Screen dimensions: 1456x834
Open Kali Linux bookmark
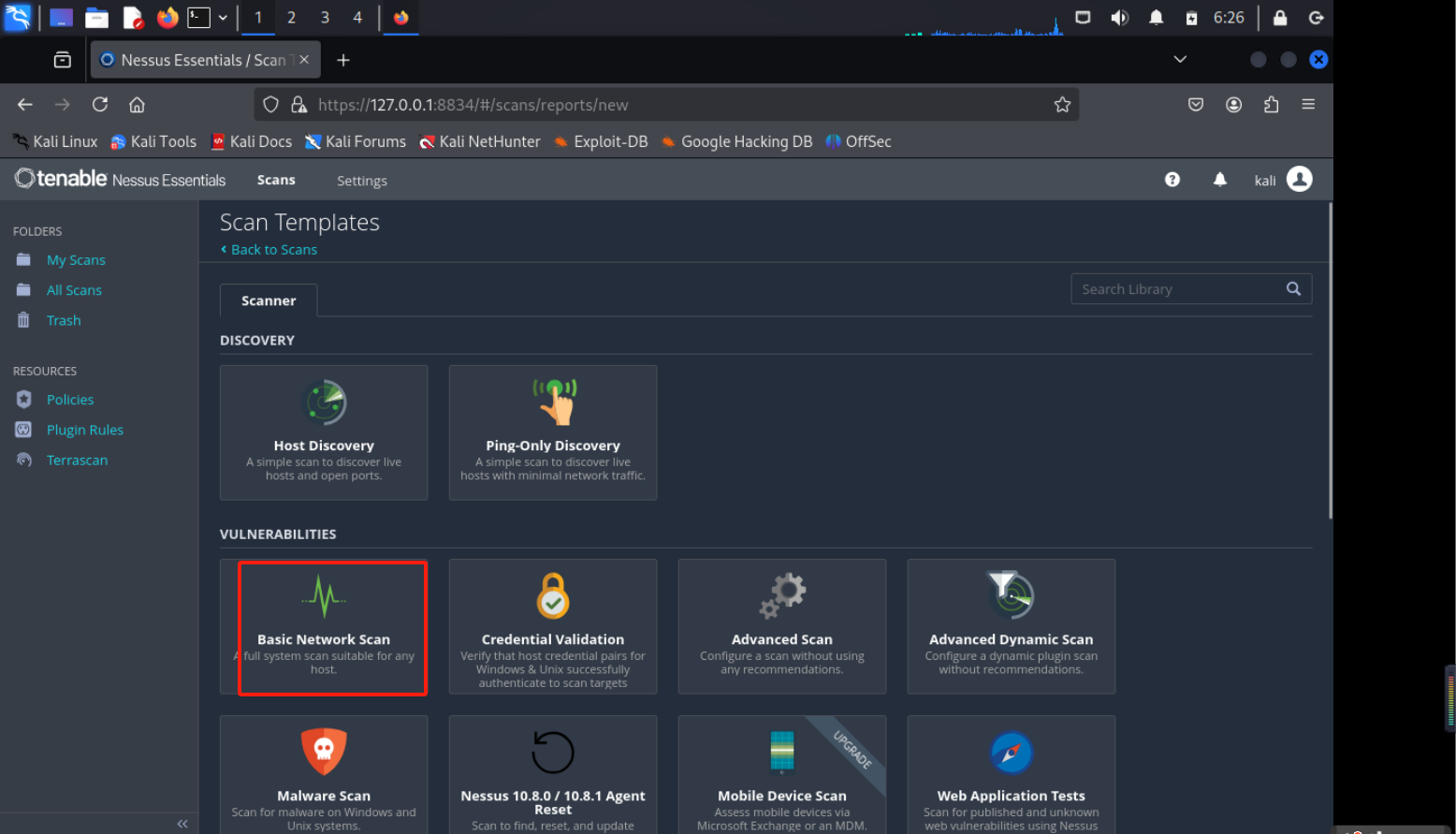[55, 141]
